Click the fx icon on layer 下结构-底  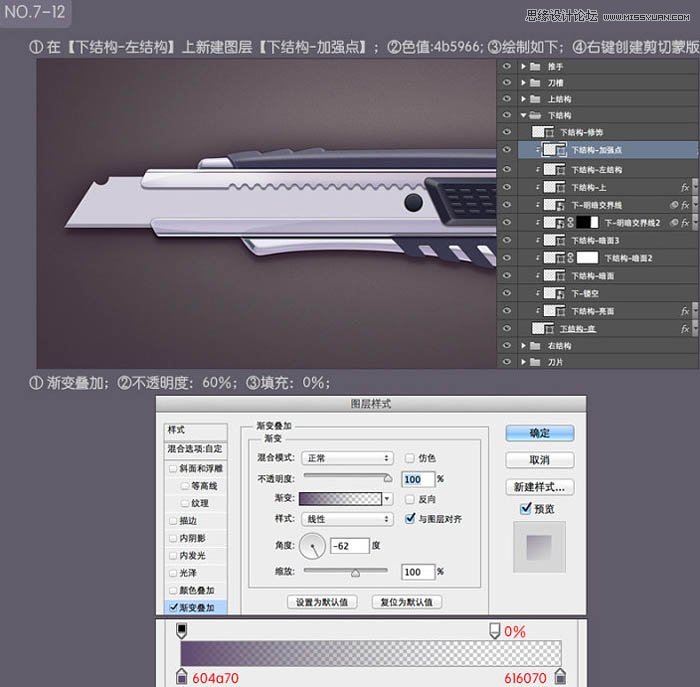(x=685, y=329)
